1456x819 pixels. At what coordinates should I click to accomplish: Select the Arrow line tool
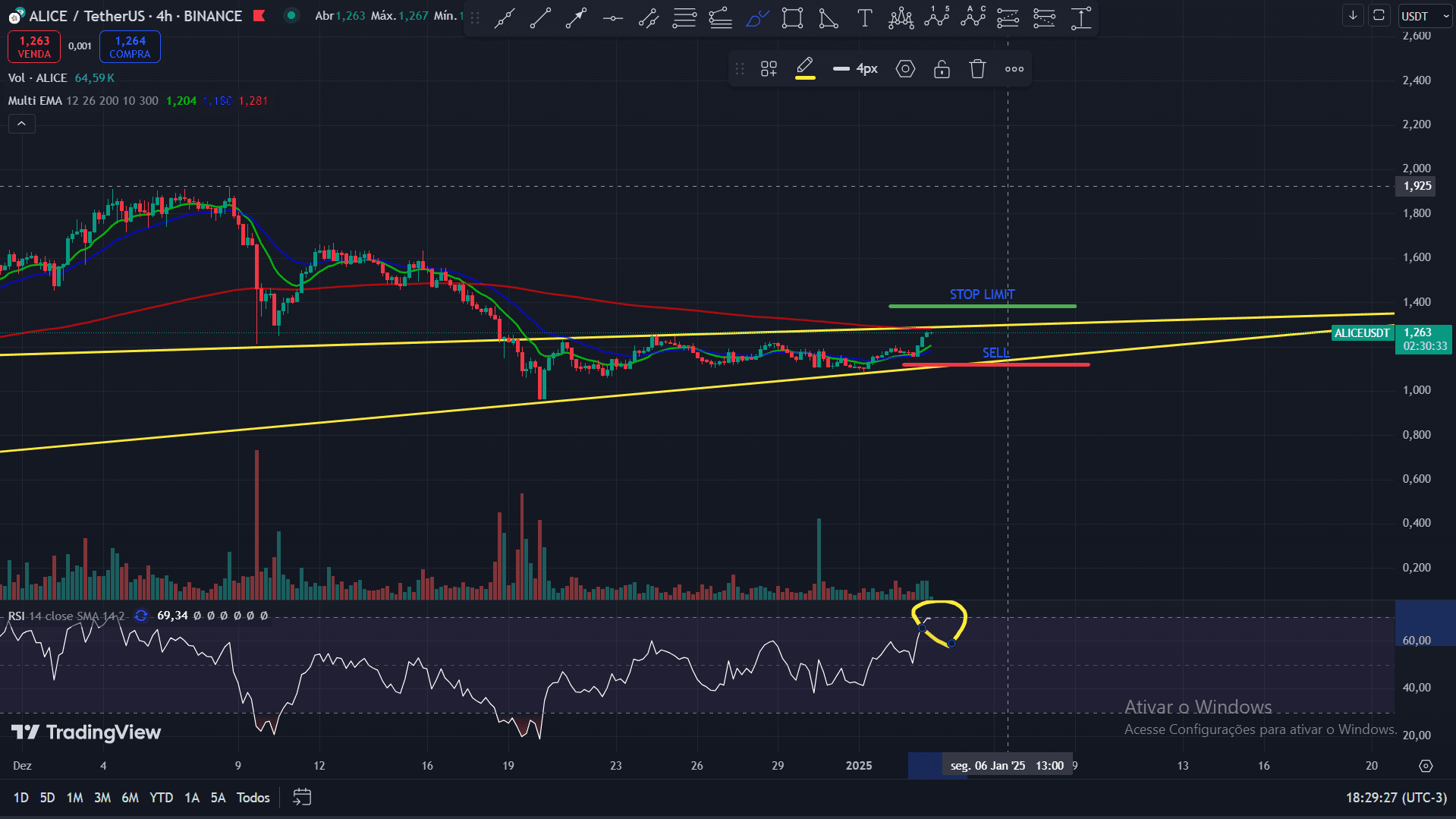(576, 17)
